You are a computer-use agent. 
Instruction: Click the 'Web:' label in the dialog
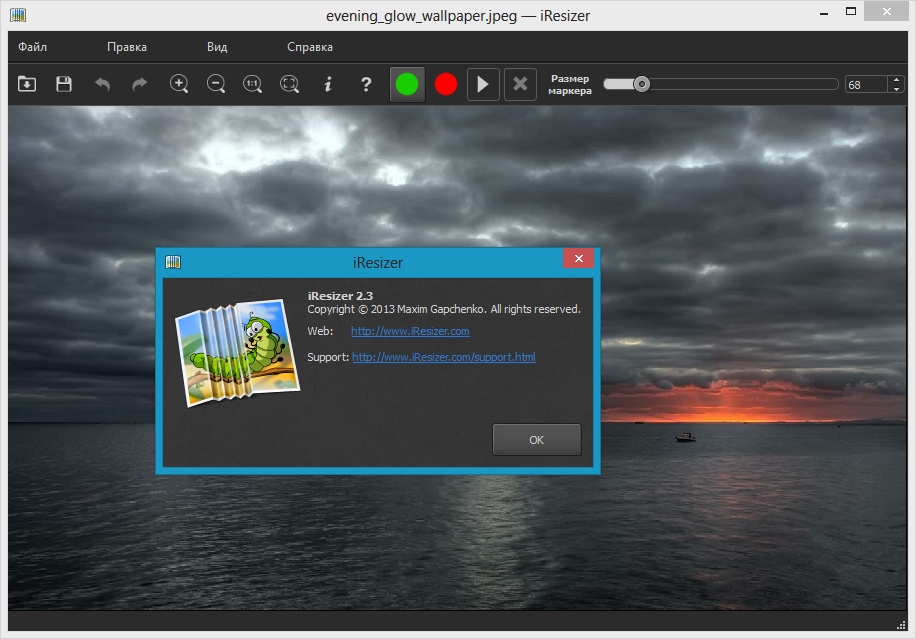coord(320,331)
